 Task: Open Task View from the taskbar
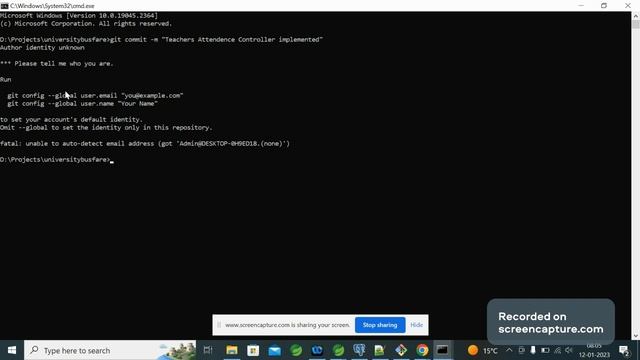click(x=208, y=350)
